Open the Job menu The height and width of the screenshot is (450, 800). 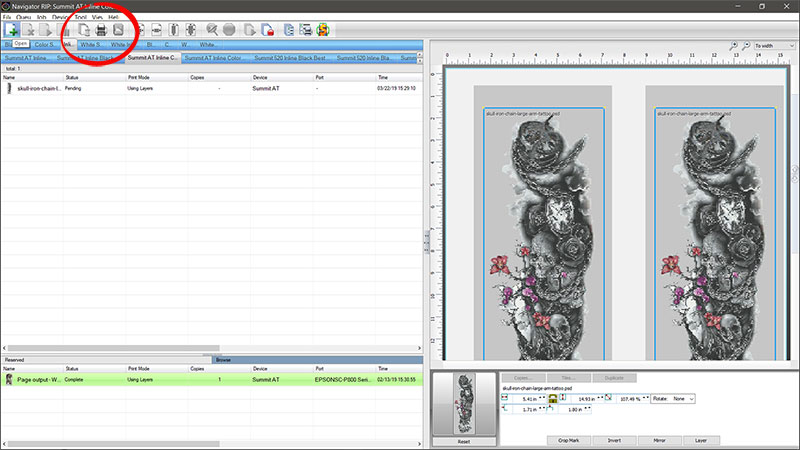coord(41,17)
